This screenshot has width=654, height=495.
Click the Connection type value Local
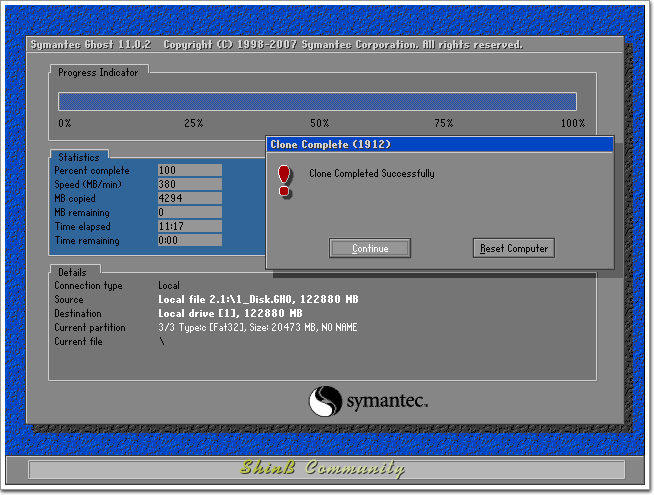point(169,286)
